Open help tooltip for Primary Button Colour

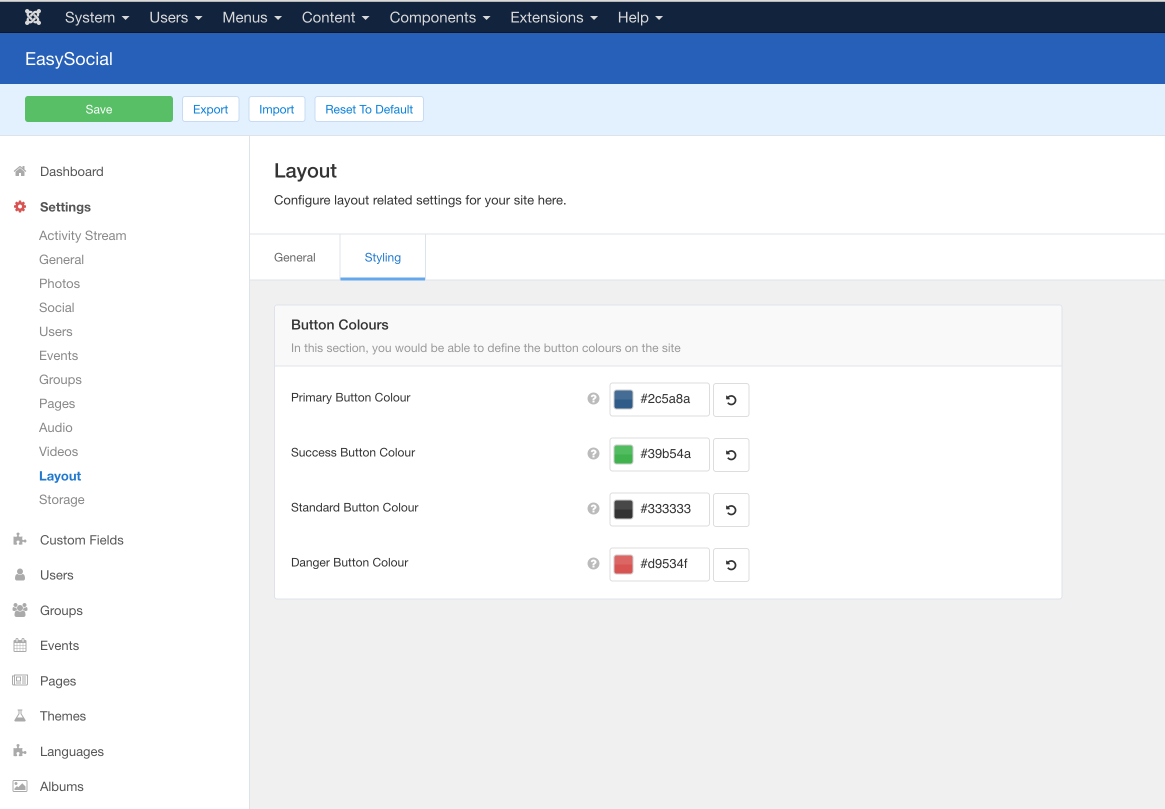coord(593,398)
